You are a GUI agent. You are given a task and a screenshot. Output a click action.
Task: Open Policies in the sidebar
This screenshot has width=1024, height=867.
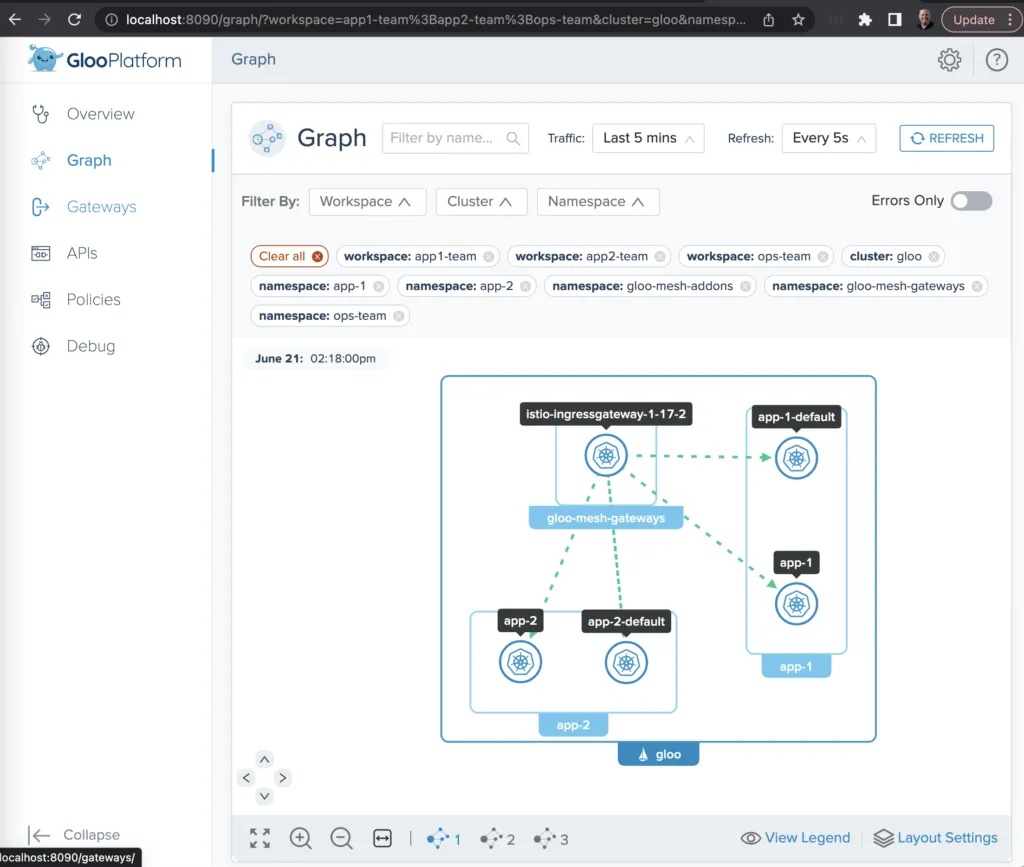pyautogui.click(x=93, y=300)
